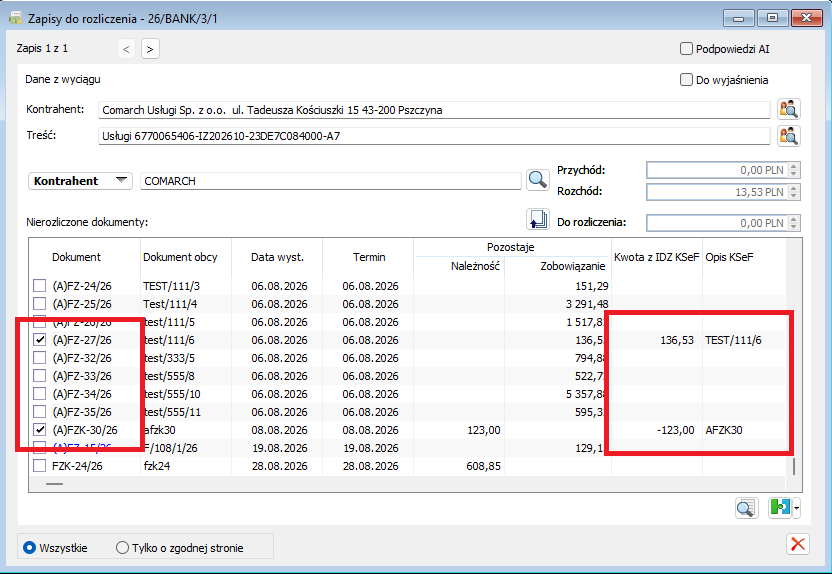The image size is (832, 574).
Task: Click magnifier search button next to COMARCH
Action: click(x=538, y=180)
